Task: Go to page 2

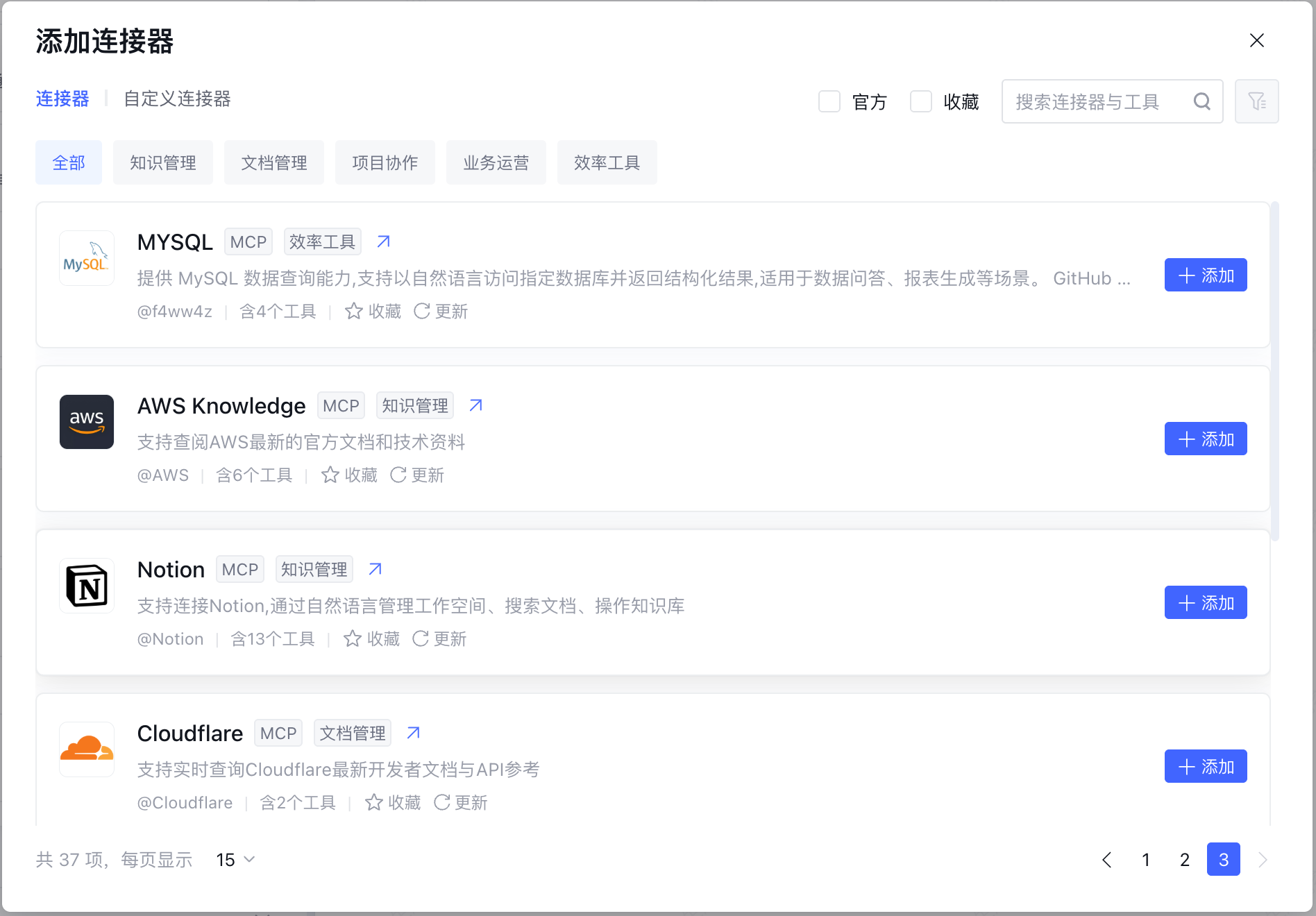Action: pyautogui.click(x=1185, y=860)
